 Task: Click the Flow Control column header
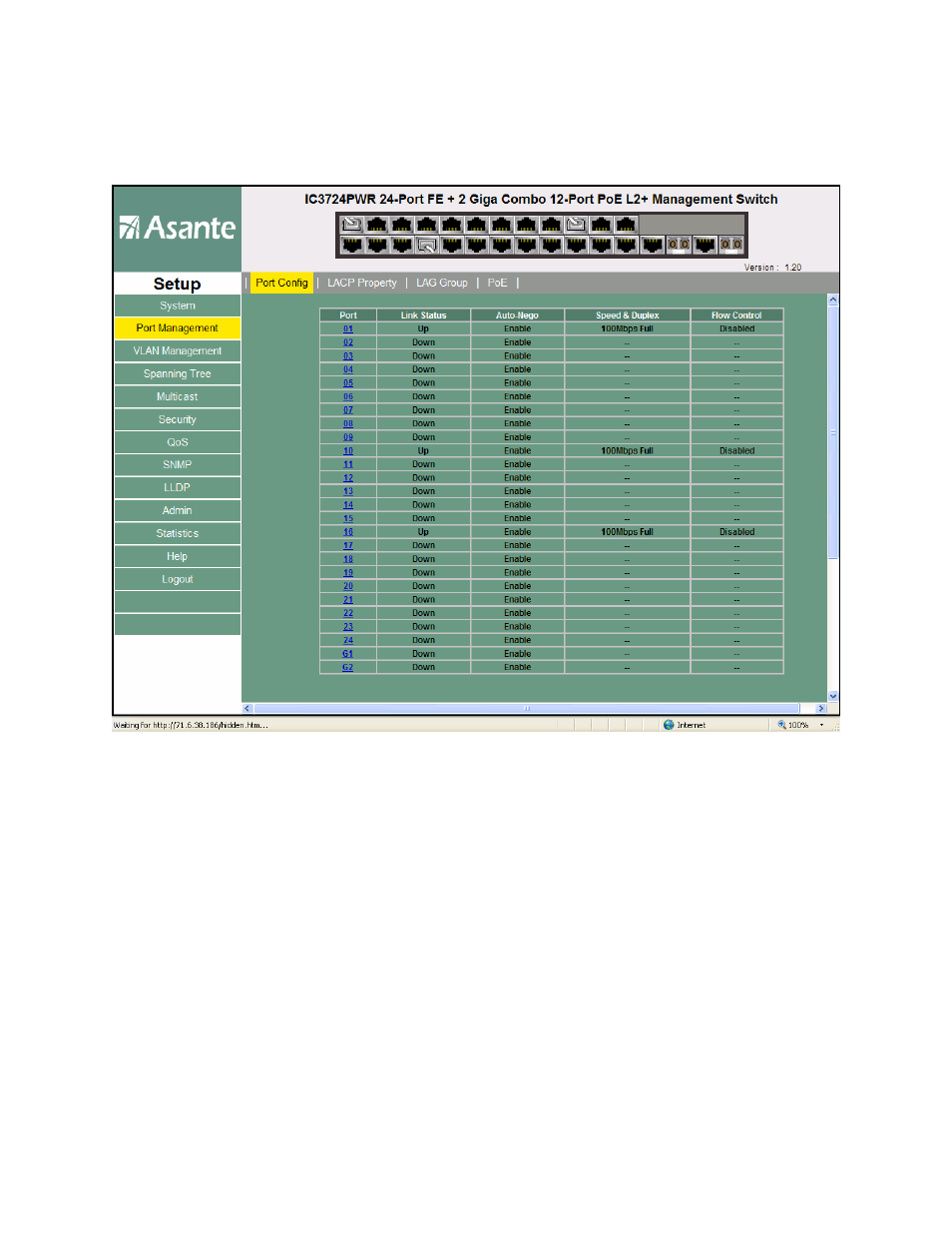tap(736, 315)
